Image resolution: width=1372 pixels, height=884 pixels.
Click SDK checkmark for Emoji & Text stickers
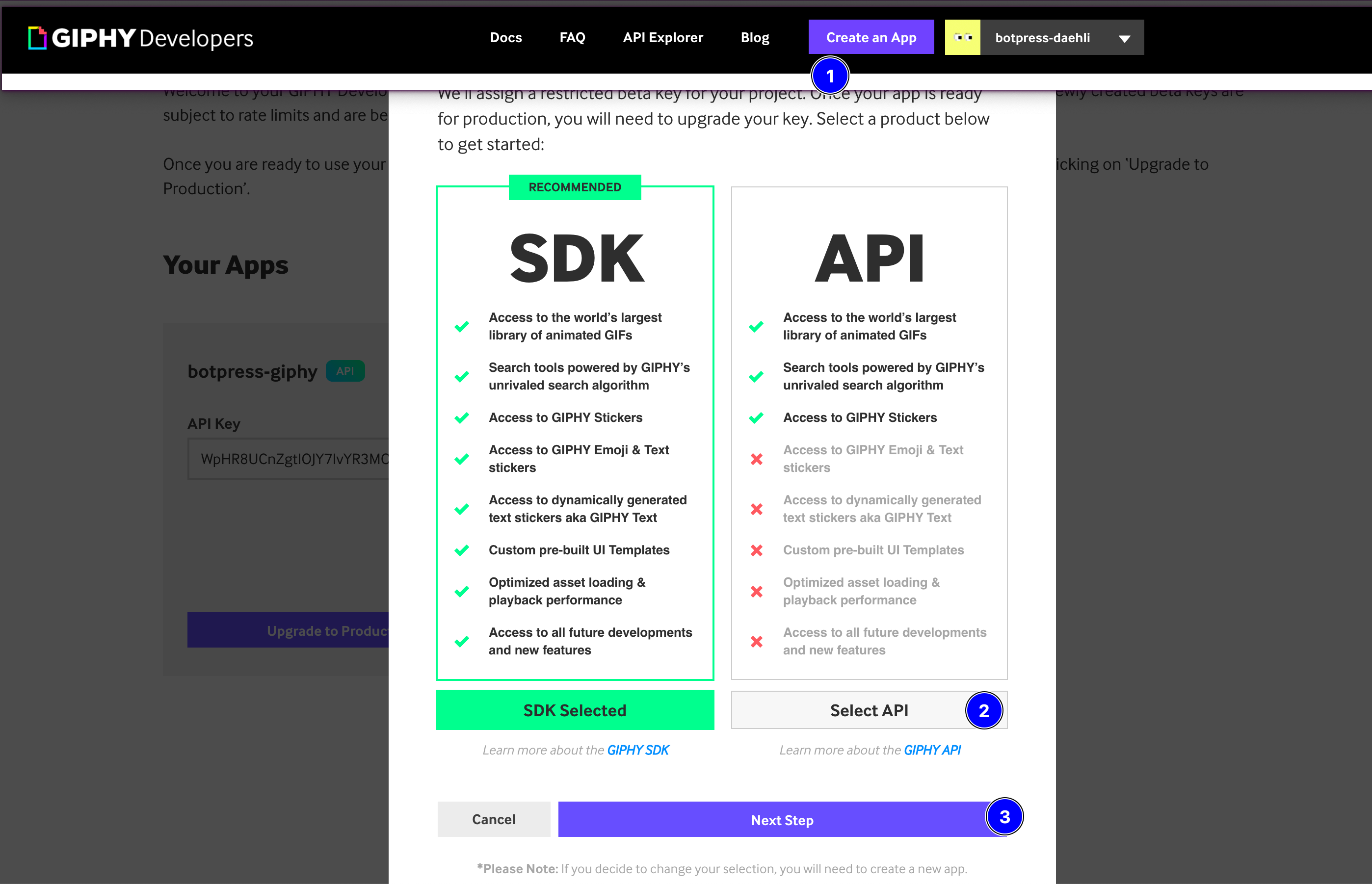[x=462, y=459]
